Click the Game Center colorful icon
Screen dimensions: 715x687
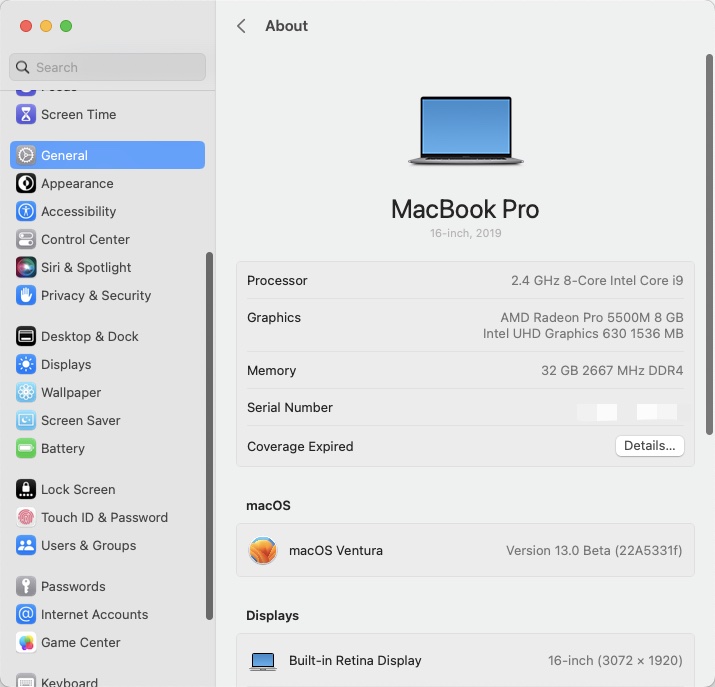coord(26,643)
